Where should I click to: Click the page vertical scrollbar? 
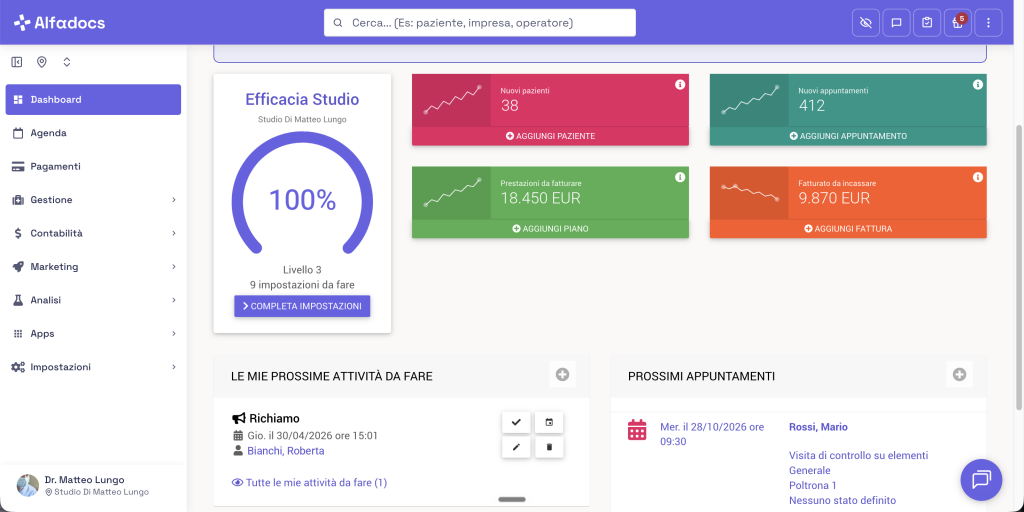1019,266
